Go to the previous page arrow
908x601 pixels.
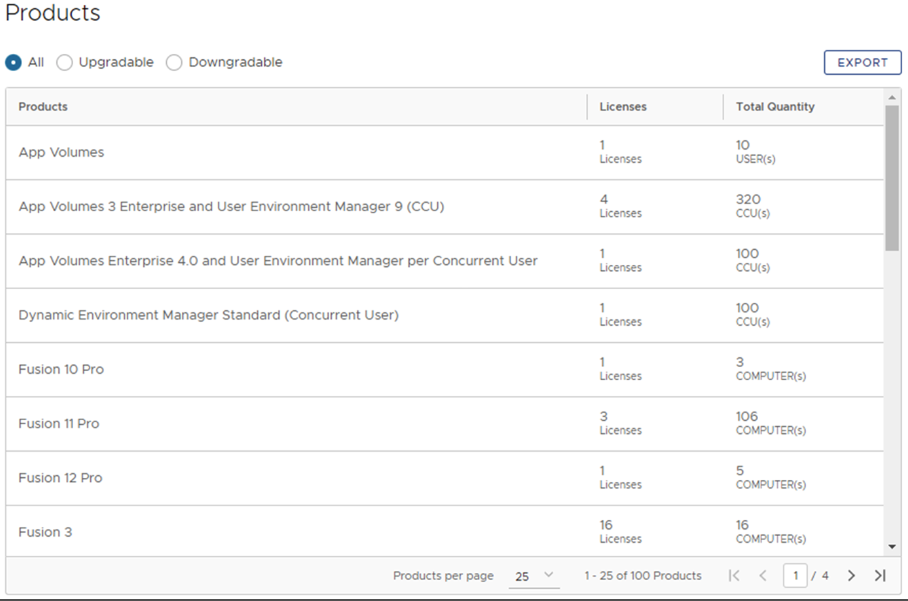coord(763,576)
